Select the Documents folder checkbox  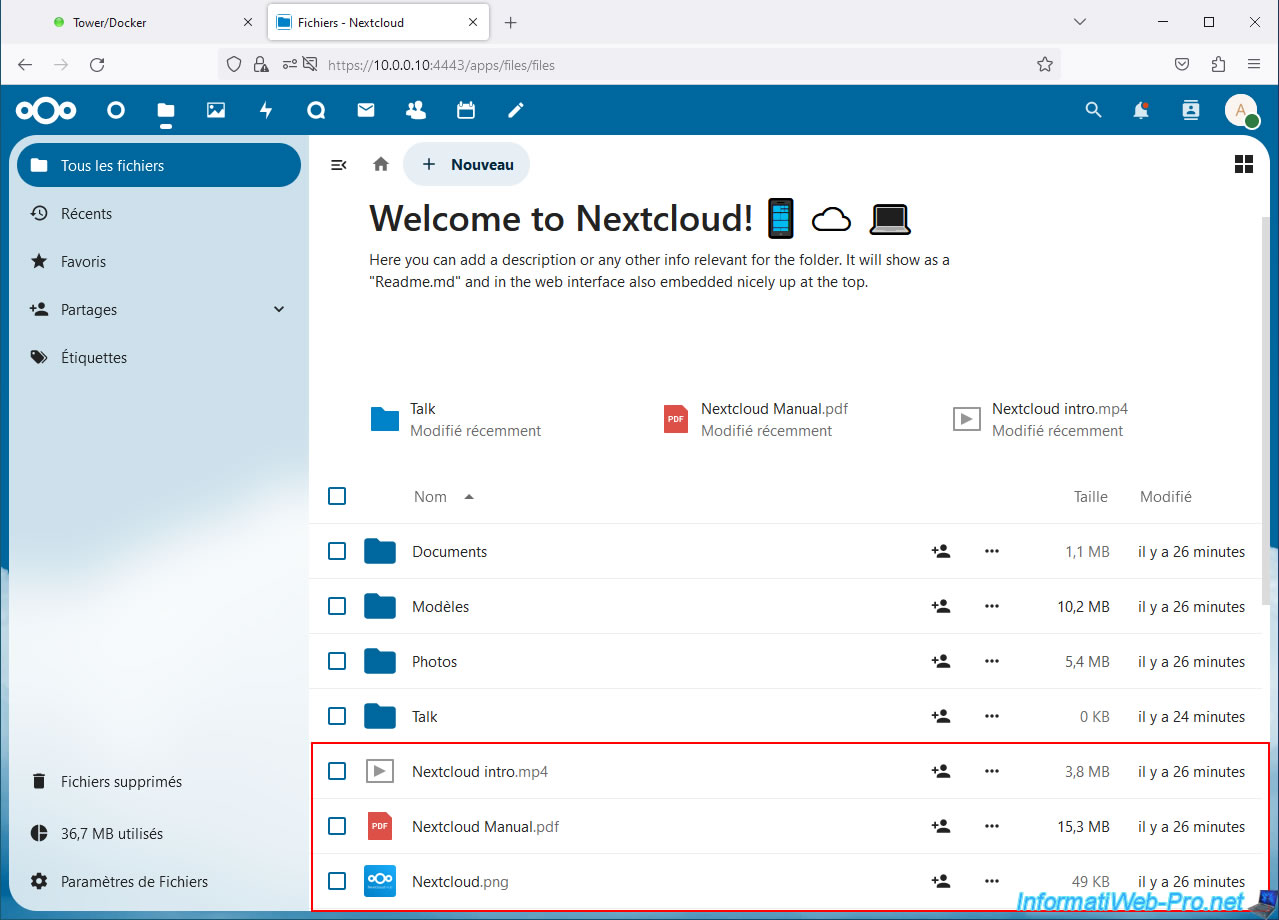point(337,551)
